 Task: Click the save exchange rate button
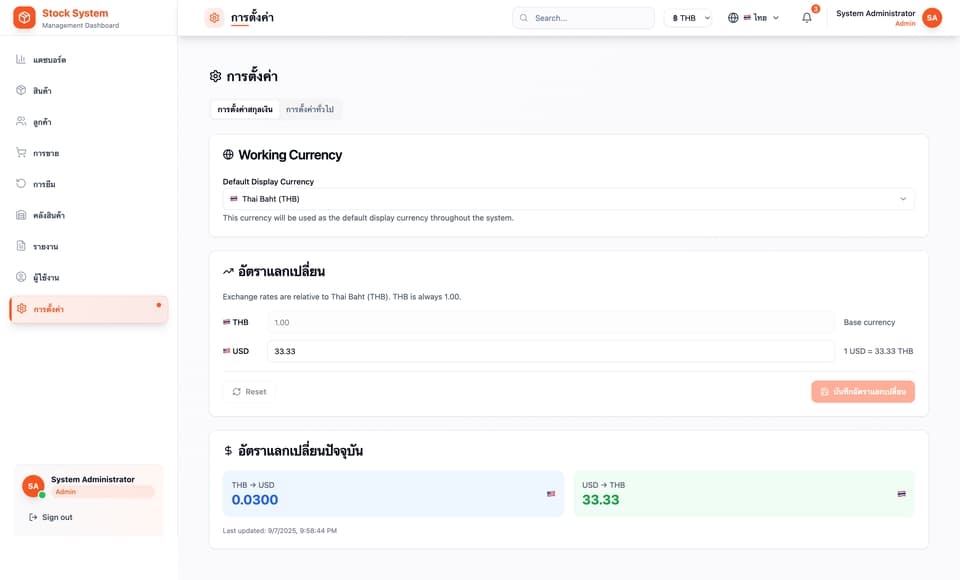point(863,391)
